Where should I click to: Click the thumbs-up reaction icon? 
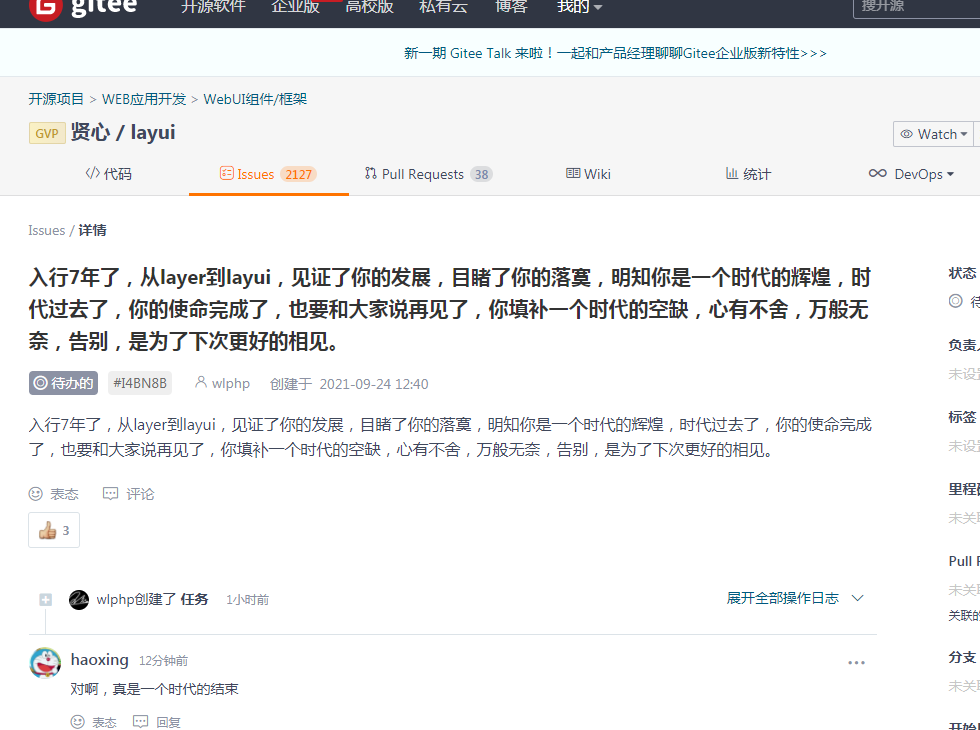click(47, 531)
